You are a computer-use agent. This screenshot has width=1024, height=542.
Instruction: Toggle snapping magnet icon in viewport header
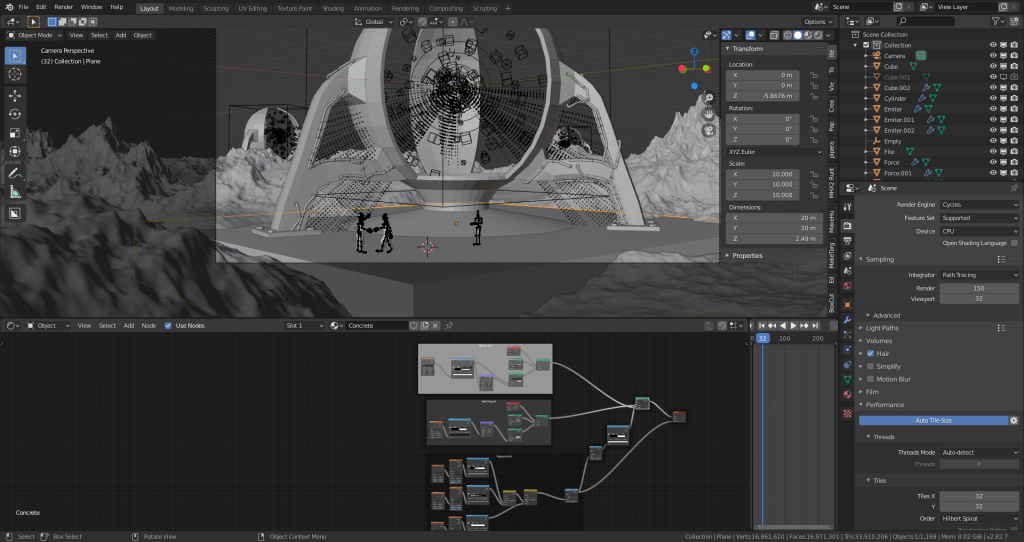pos(423,22)
